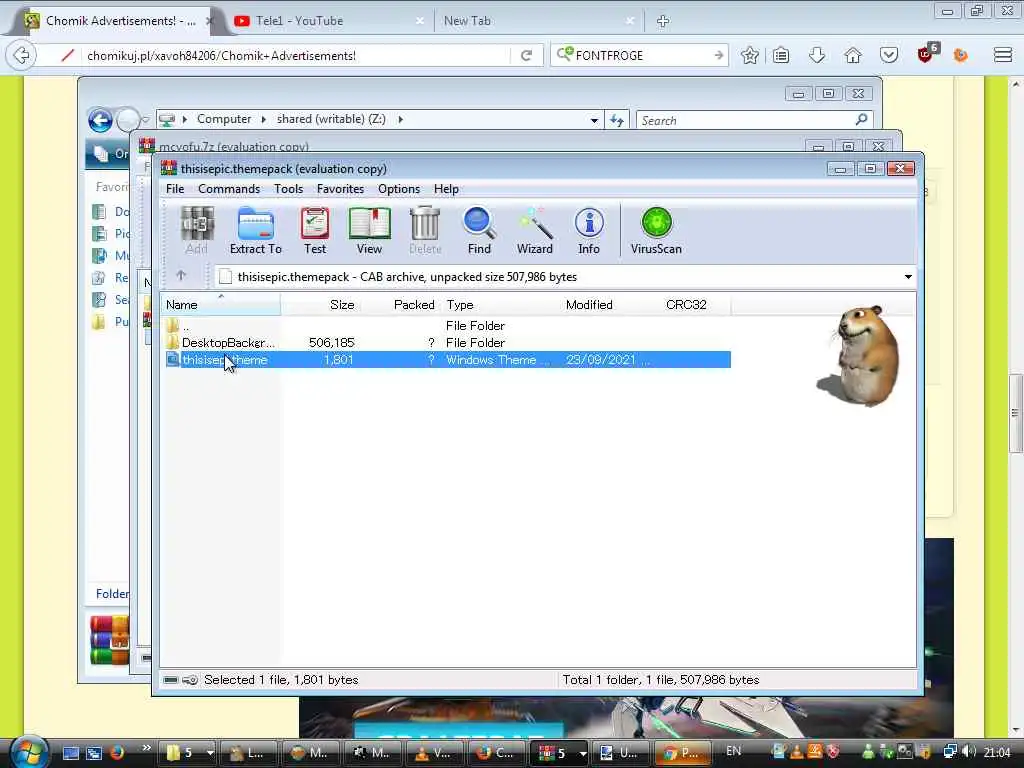Click the Find magnifier icon
The width and height of the screenshot is (1024, 768).
point(479,230)
